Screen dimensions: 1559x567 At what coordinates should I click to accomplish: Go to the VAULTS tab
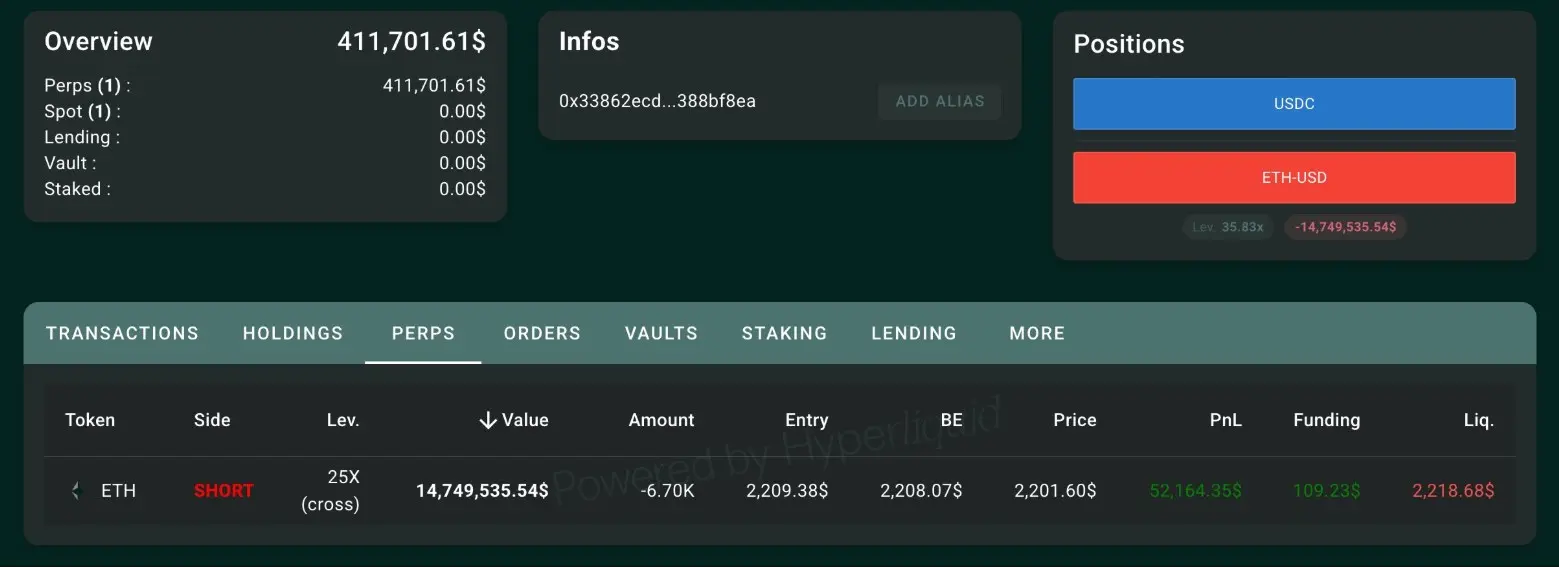(661, 333)
